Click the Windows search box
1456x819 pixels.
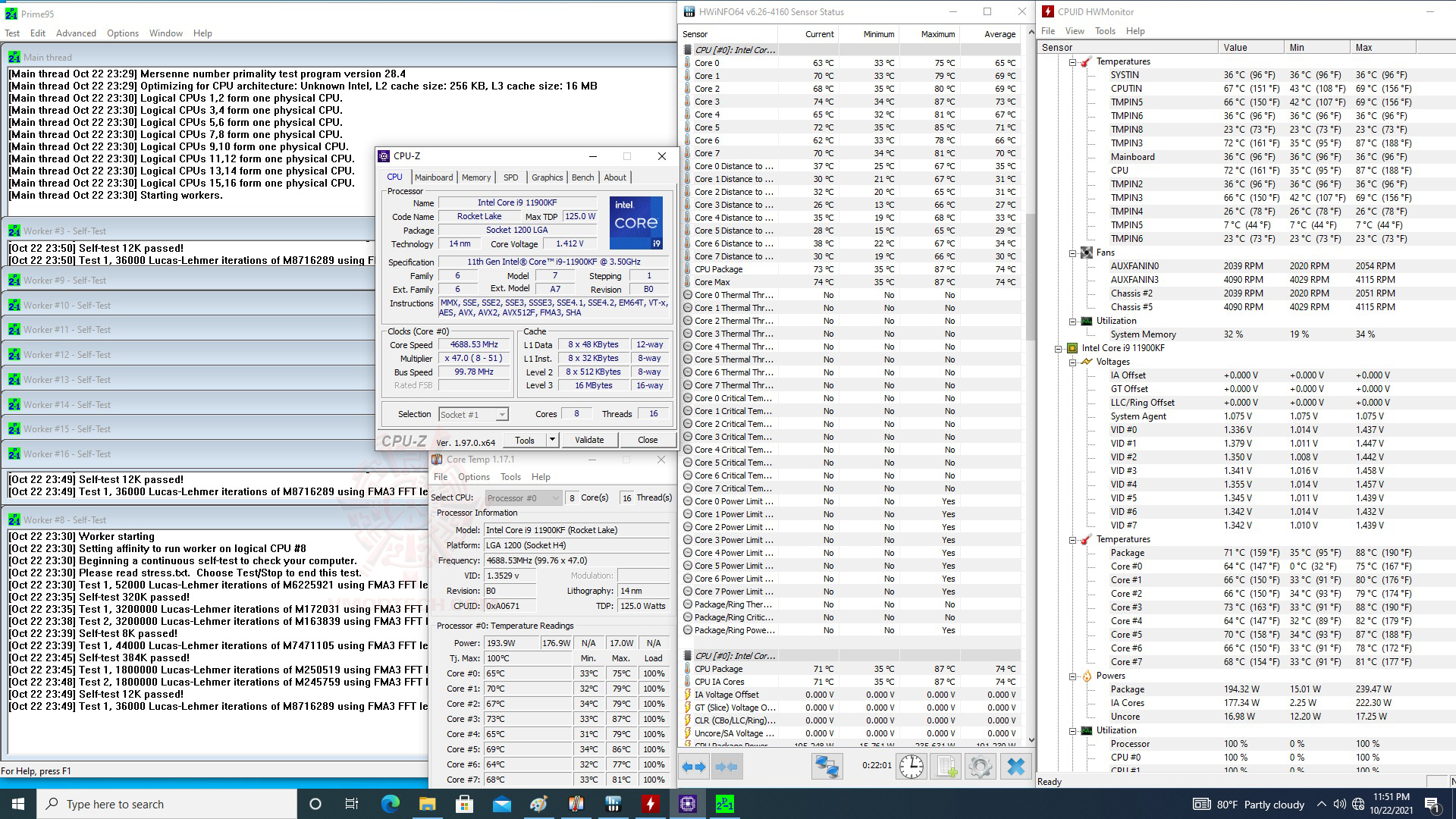click(x=167, y=804)
